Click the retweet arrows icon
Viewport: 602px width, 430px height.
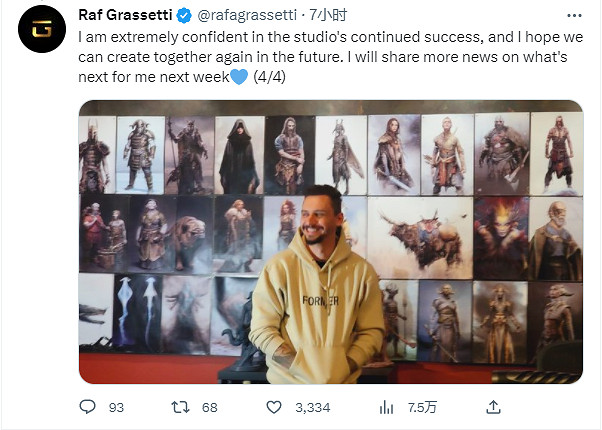coord(181,407)
